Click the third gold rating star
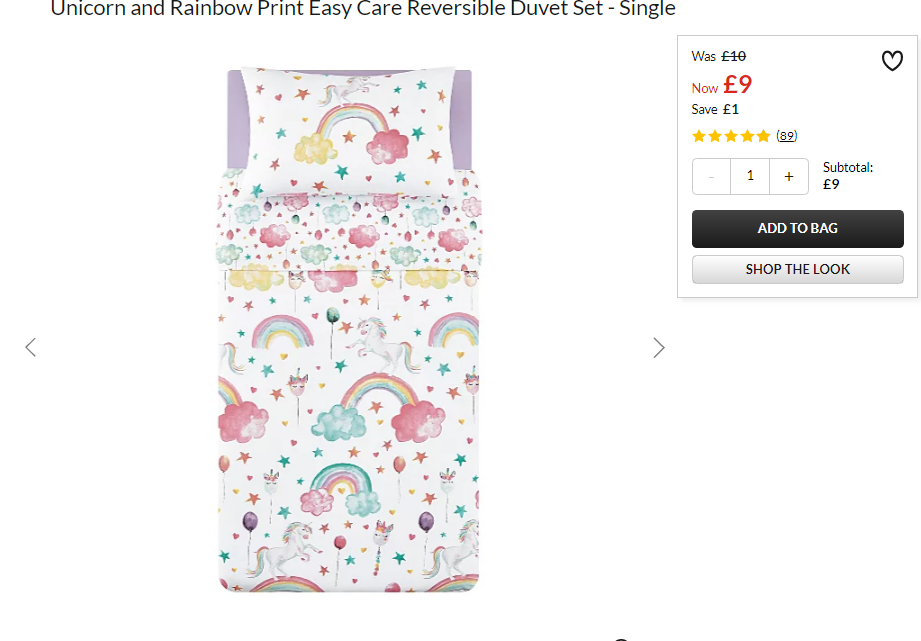Image resolution: width=921 pixels, height=641 pixels. click(731, 136)
